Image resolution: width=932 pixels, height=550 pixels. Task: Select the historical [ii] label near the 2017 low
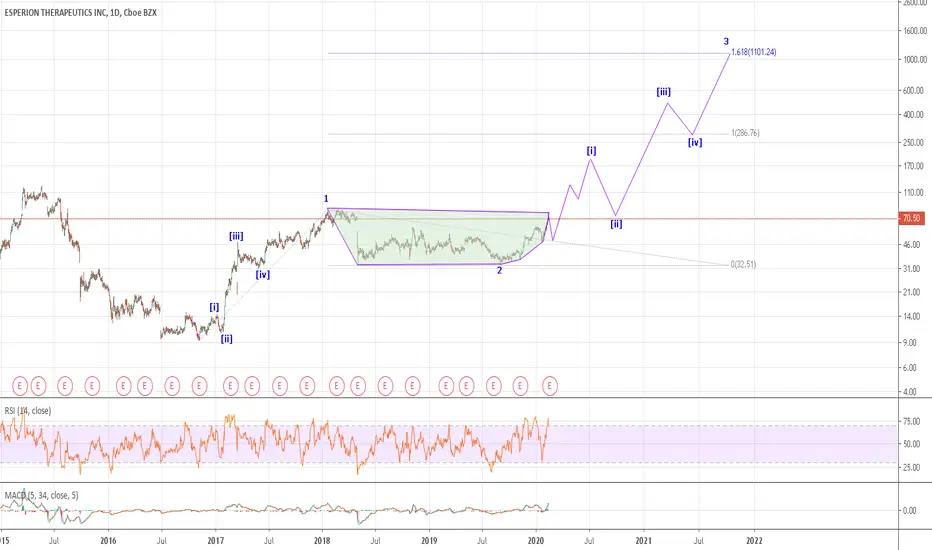click(226, 340)
